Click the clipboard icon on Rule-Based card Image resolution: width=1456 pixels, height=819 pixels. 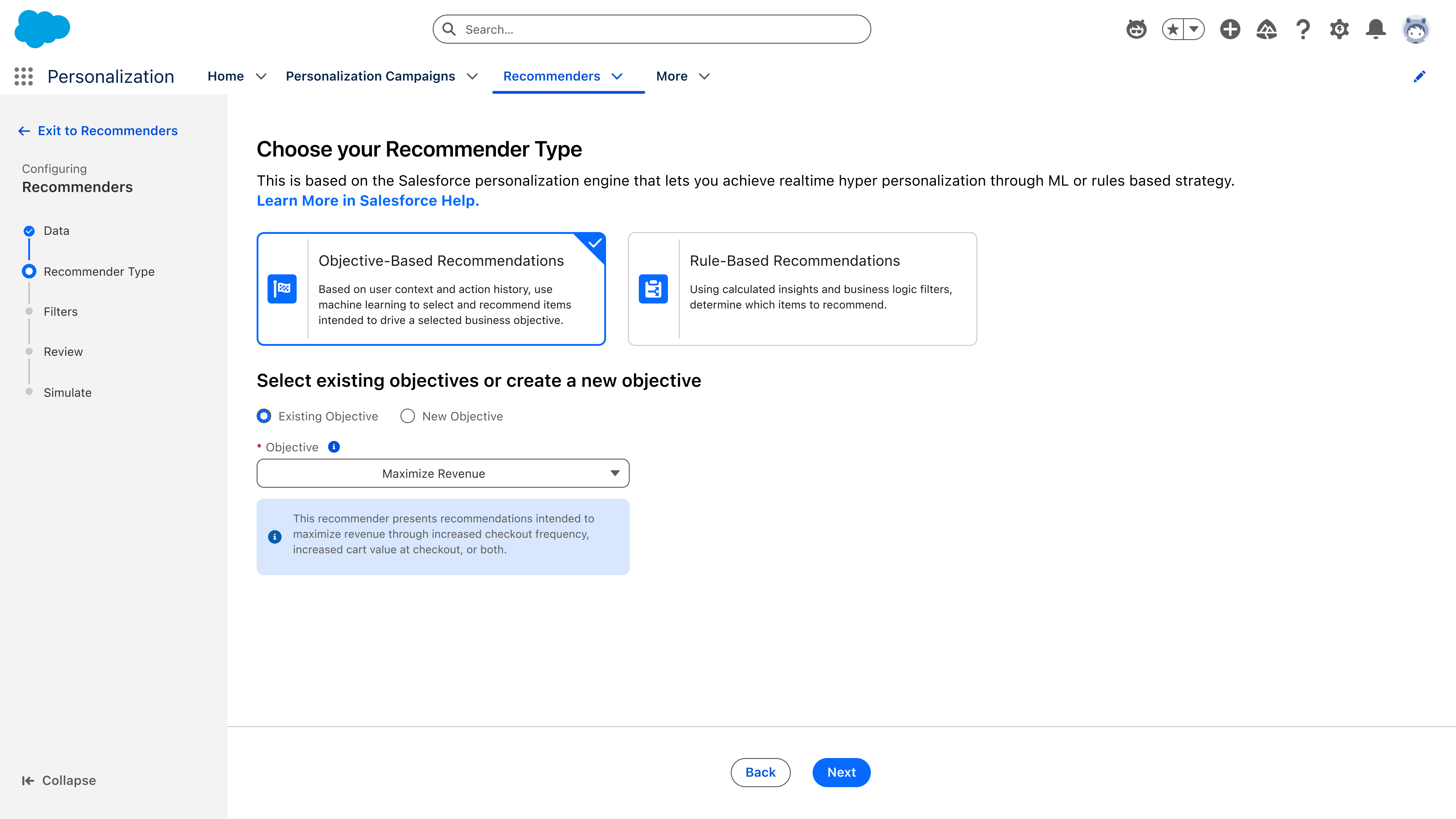click(x=653, y=289)
